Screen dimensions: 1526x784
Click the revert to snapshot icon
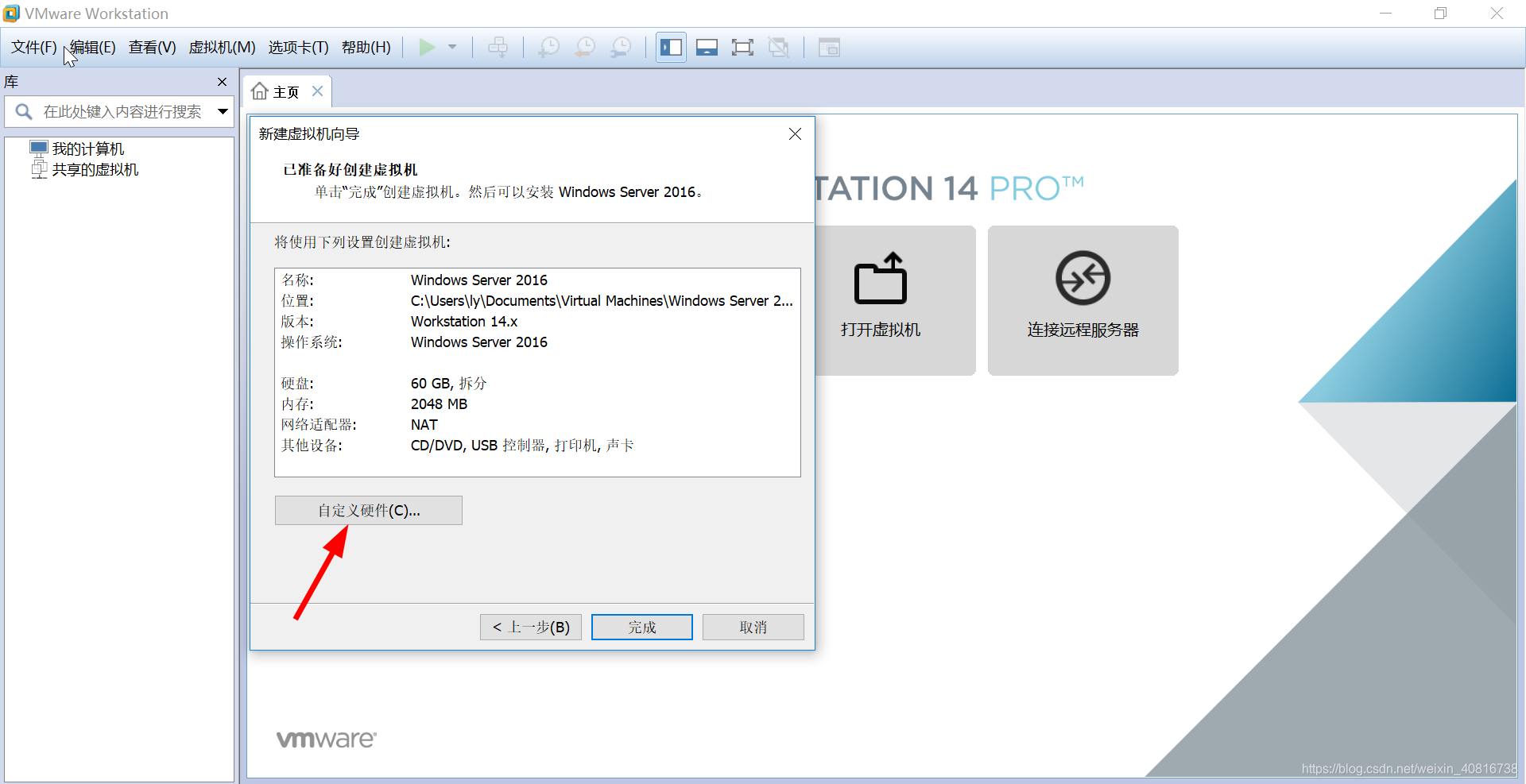pos(585,48)
